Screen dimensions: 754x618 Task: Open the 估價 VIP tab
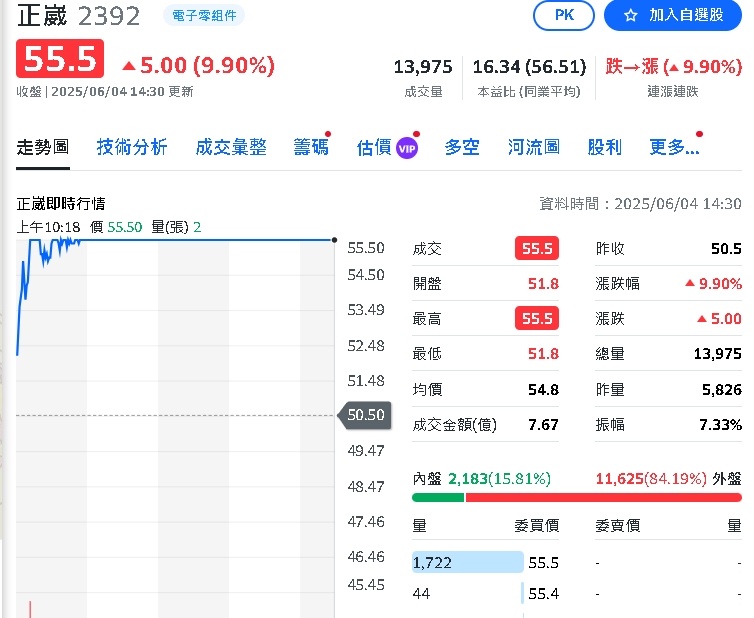click(x=387, y=147)
